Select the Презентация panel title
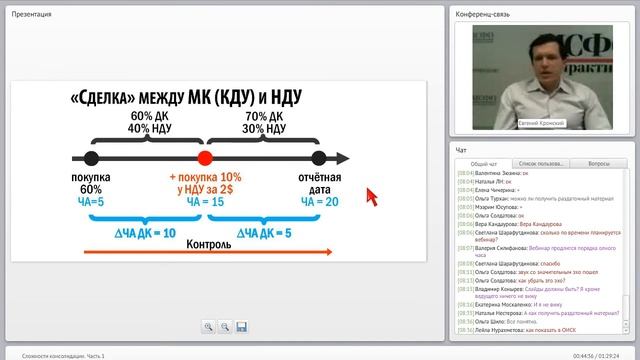The height and width of the screenshot is (360, 640). click(x=31, y=14)
